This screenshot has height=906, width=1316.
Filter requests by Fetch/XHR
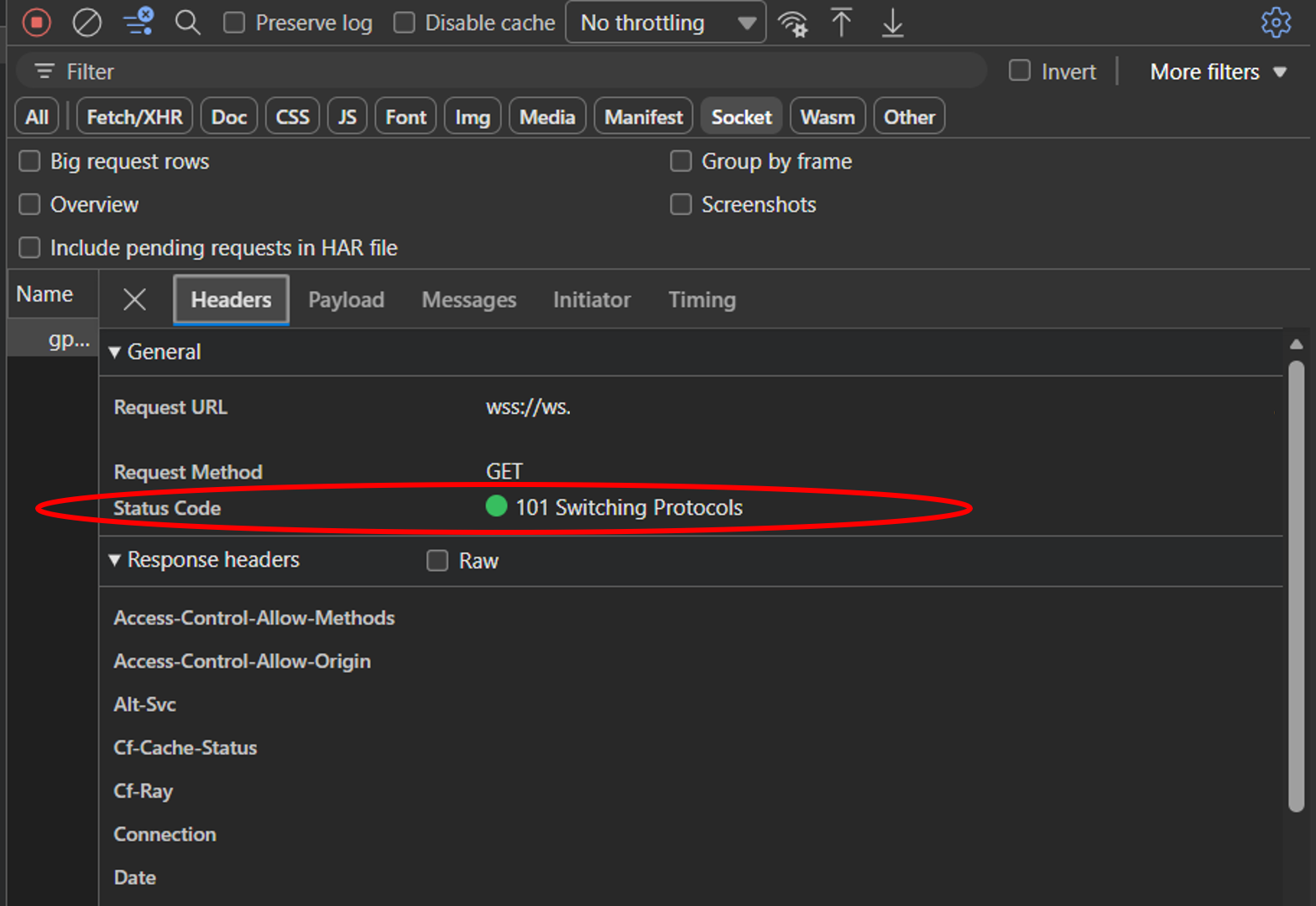tap(134, 117)
